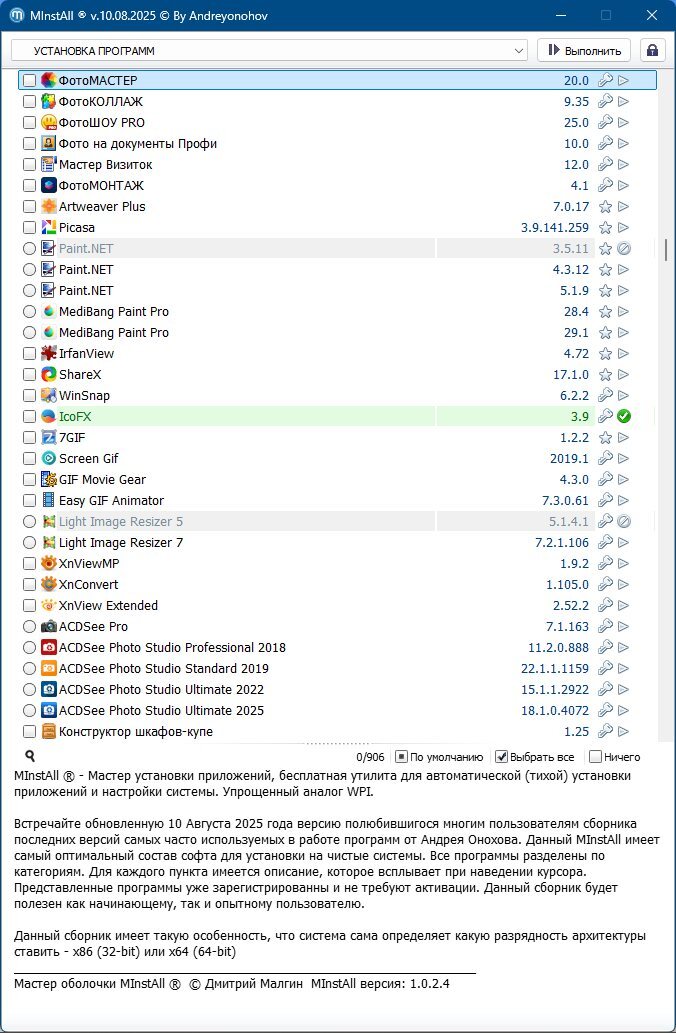676x1033 pixels.
Task: Click the version 3.9.141.259 value
Action: (555, 228)
